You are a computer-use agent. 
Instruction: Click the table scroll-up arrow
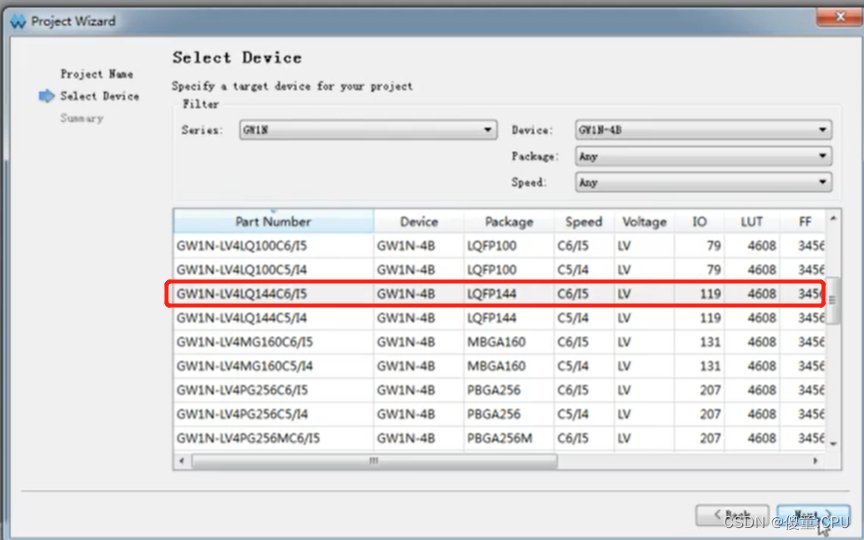[833, 219]
